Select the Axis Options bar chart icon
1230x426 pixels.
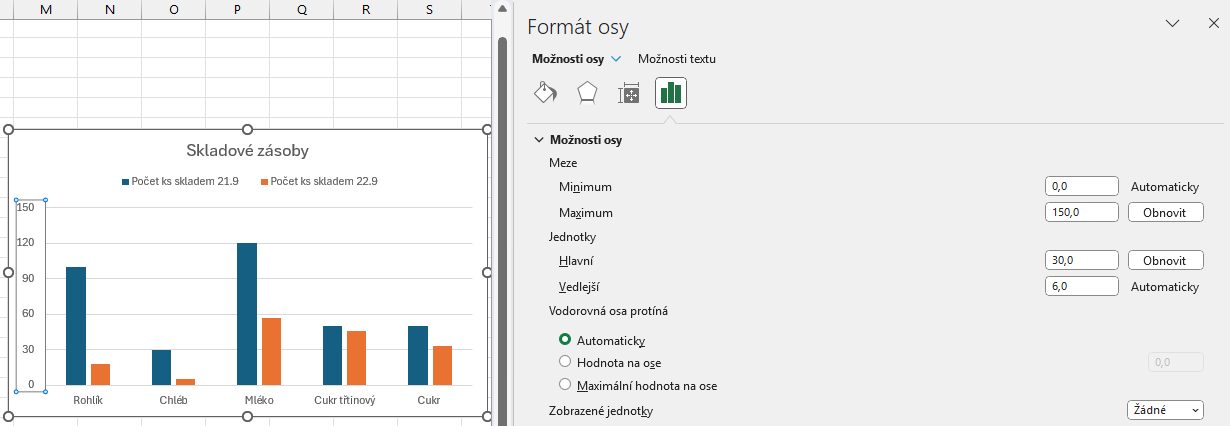pos(671,94)
